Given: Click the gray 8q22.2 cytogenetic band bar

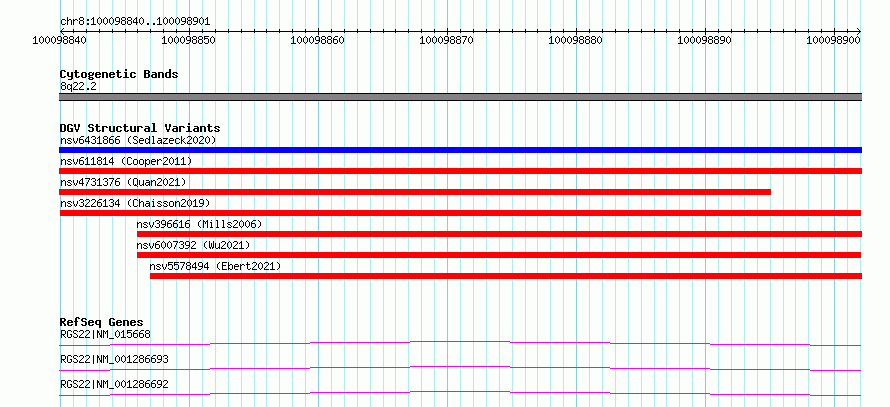Looking at the screenshot, I should point(460,97).
